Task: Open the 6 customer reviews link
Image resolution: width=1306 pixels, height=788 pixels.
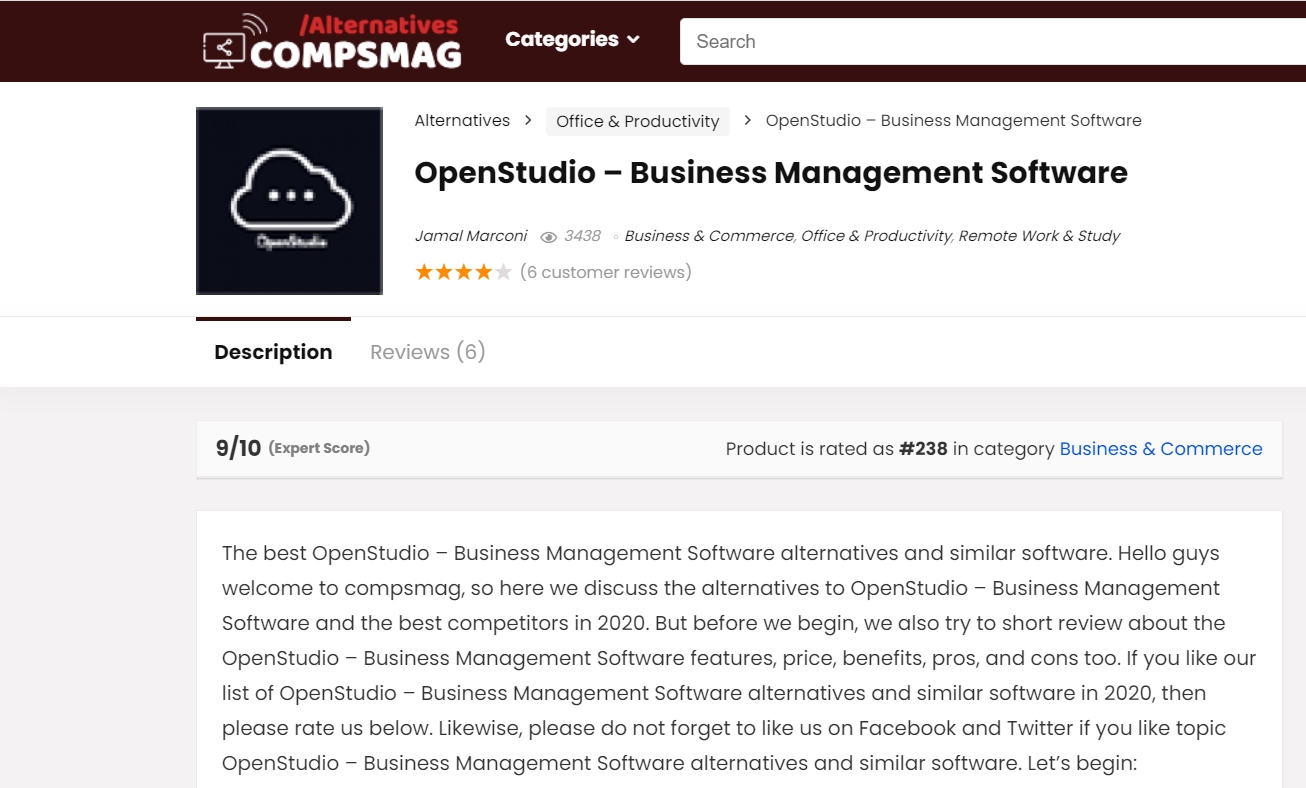Action: pos(606,272)
